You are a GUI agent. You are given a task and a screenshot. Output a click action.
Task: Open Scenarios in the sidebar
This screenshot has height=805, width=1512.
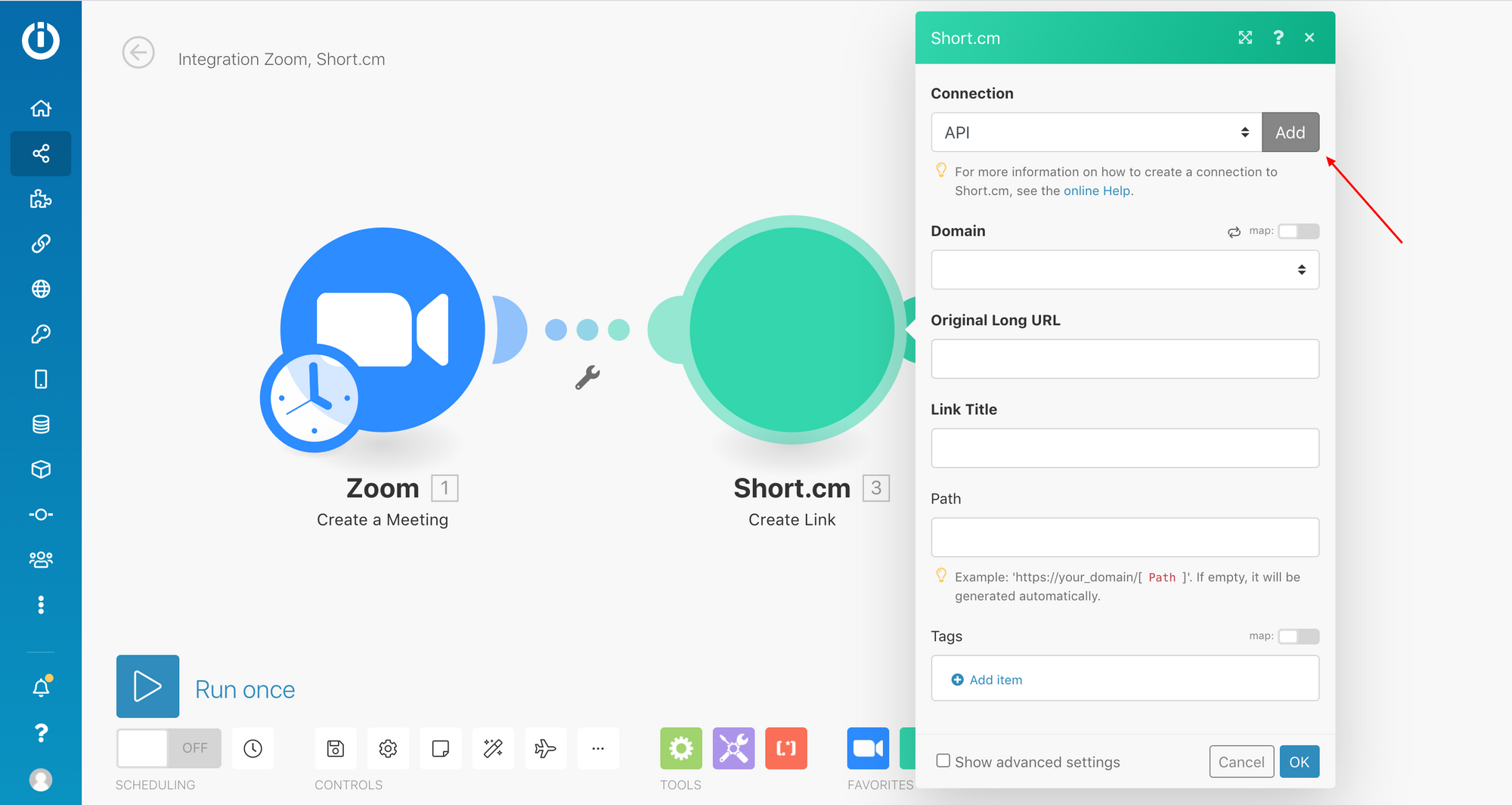41,153
